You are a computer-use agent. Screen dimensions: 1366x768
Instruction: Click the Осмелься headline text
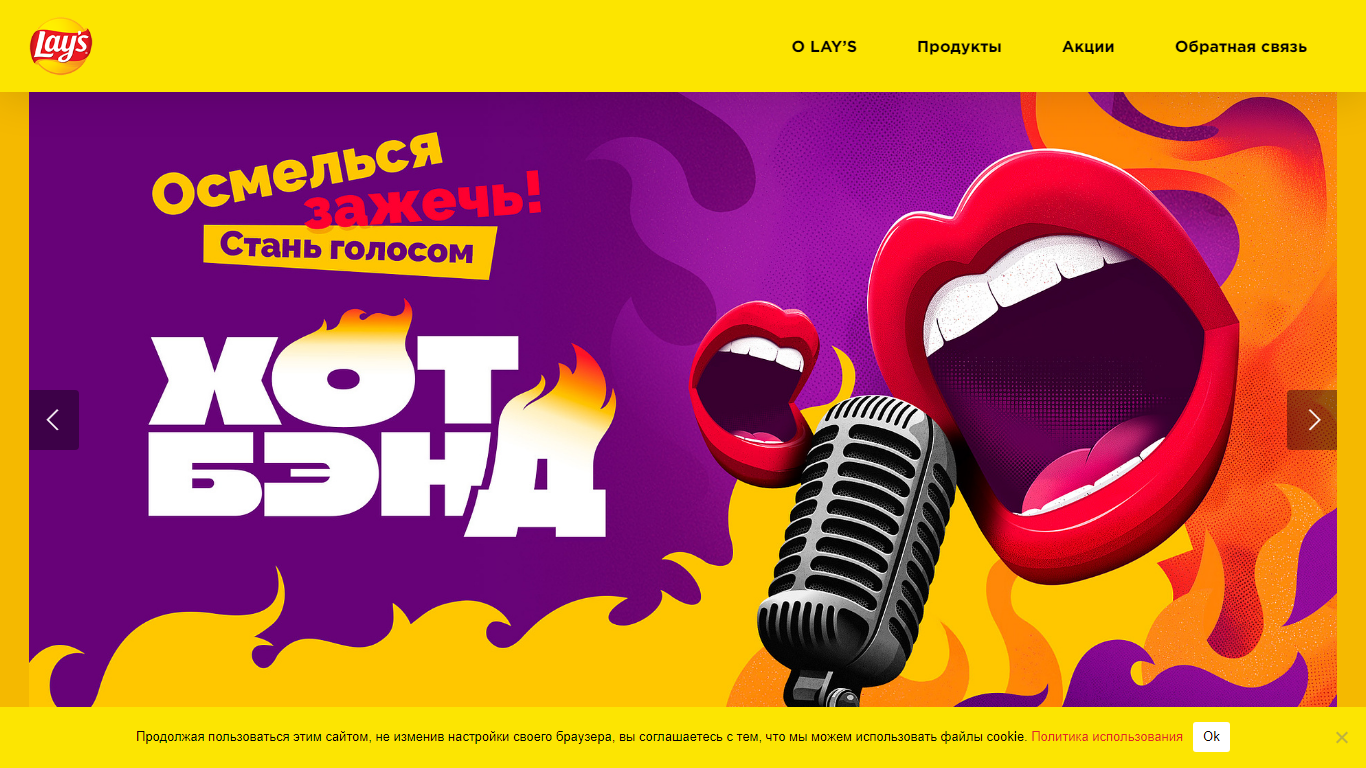pyautogui.click(x=297, y=171)
